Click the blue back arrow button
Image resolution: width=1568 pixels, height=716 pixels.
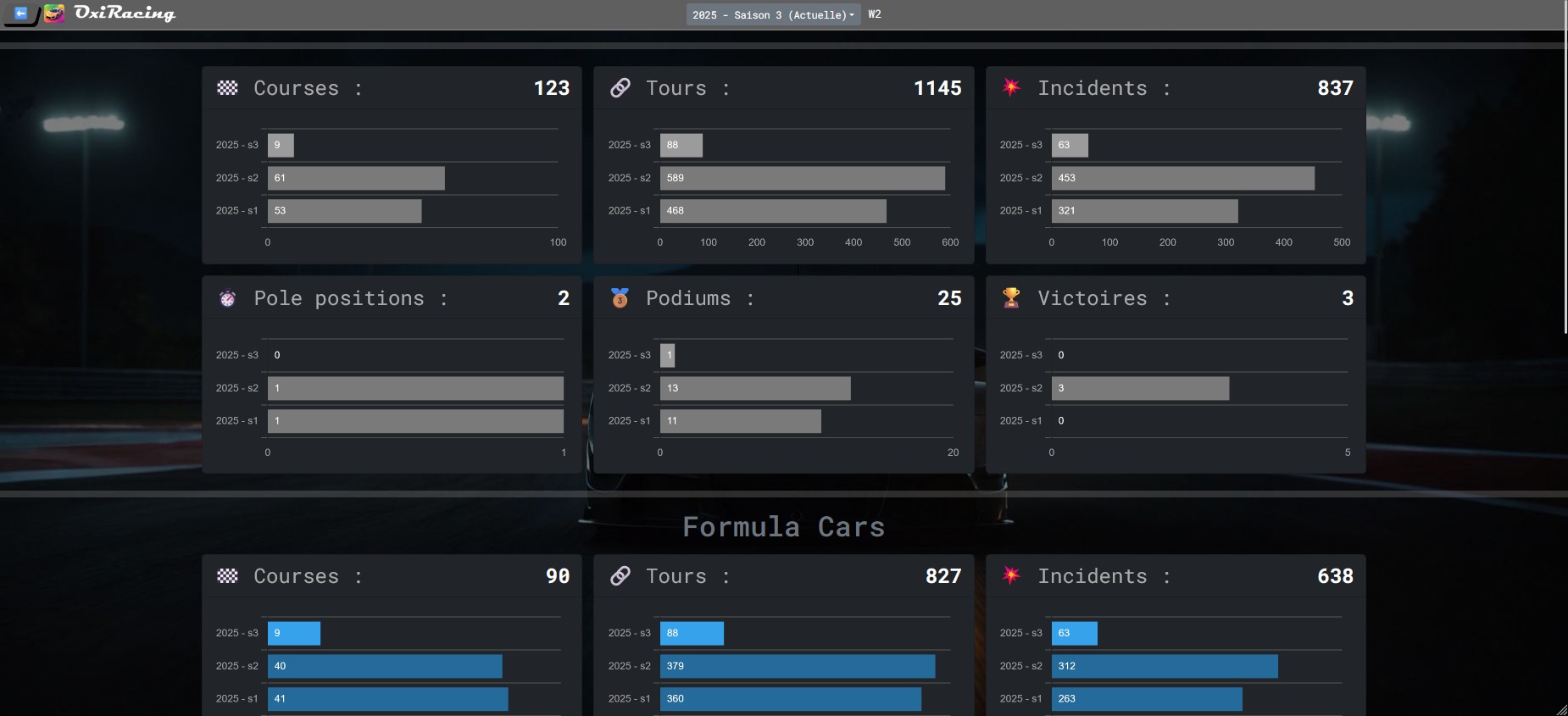(x=20, y=14)
